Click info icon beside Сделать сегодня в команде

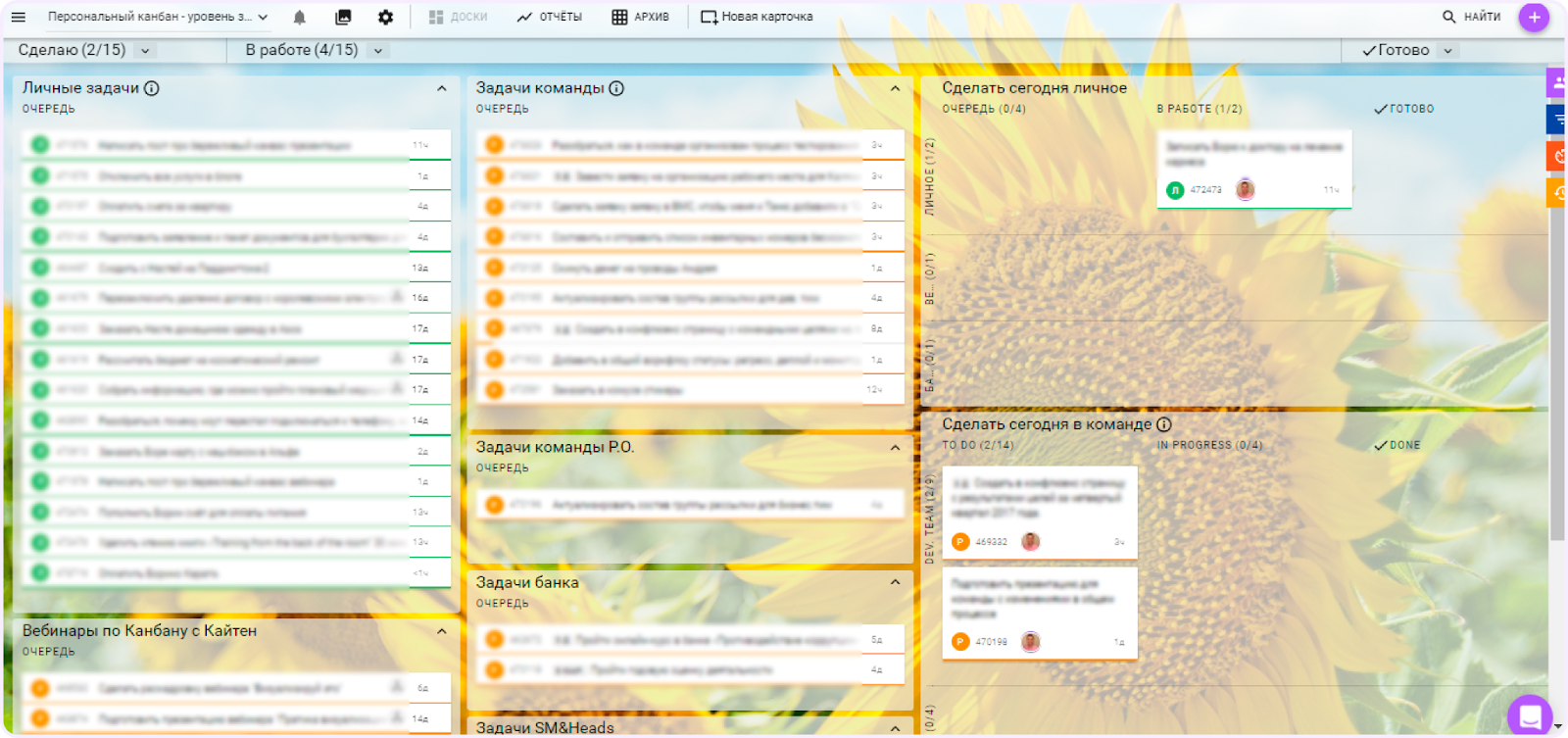[1164, 424]
